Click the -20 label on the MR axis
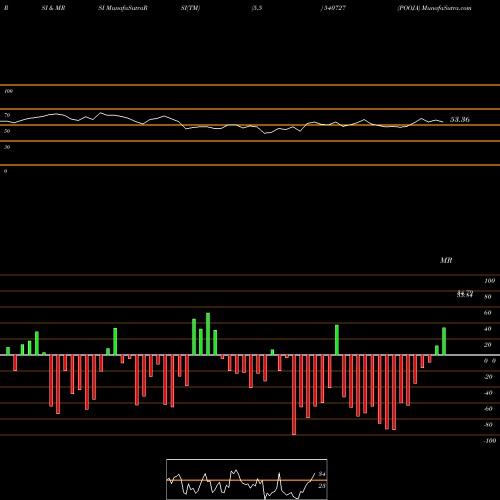The height and width of the screenshot is (500, 500). point(488,377)
